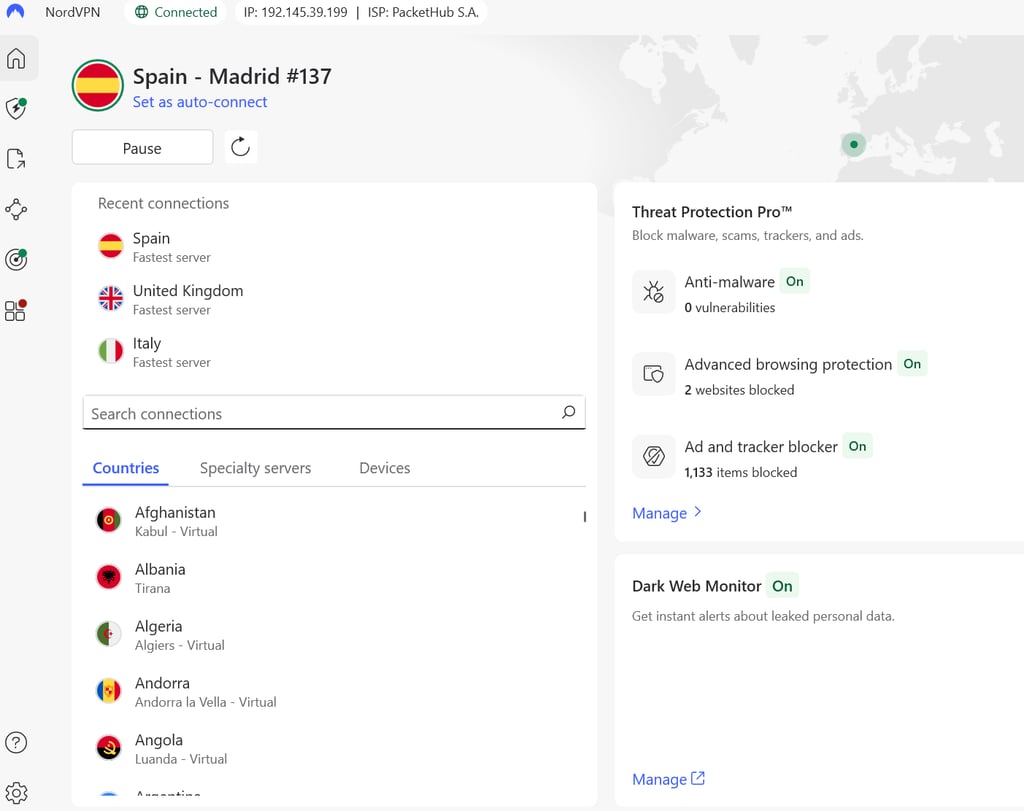This screenshot has width=1024, height=811.
Task: Click the Italy flag in recents
Action: (x=110, y=351)
